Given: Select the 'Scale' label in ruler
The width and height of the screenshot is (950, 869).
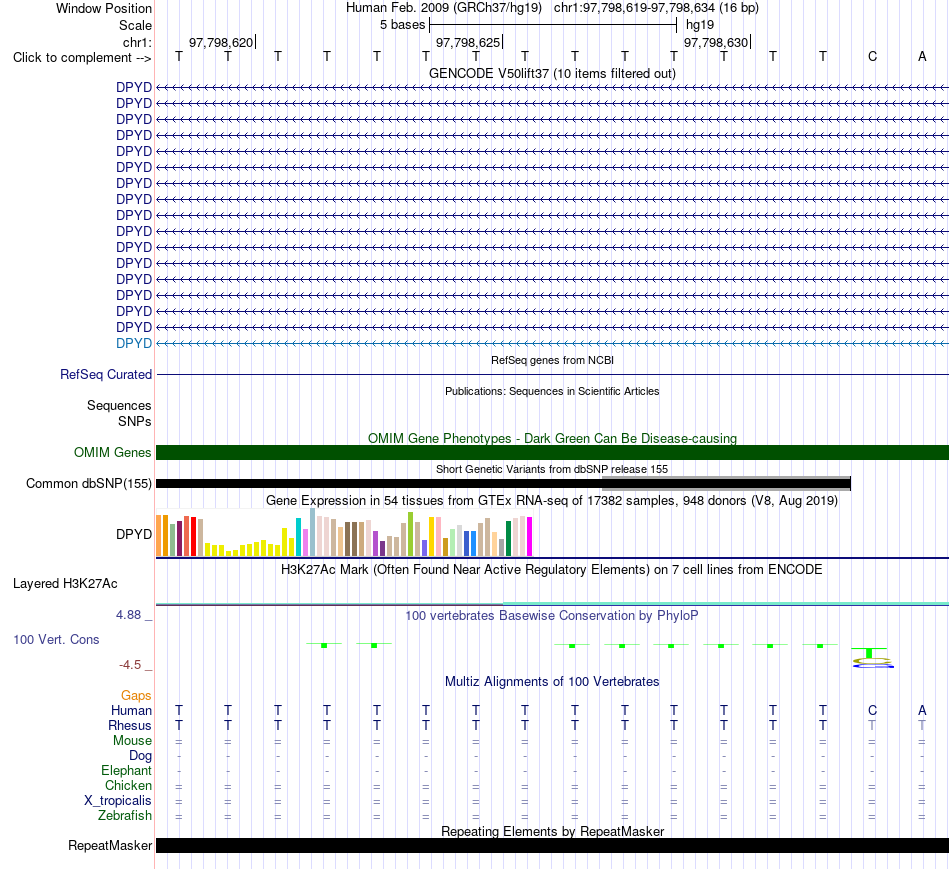Looking at the screenshot, I should point(135,25).
